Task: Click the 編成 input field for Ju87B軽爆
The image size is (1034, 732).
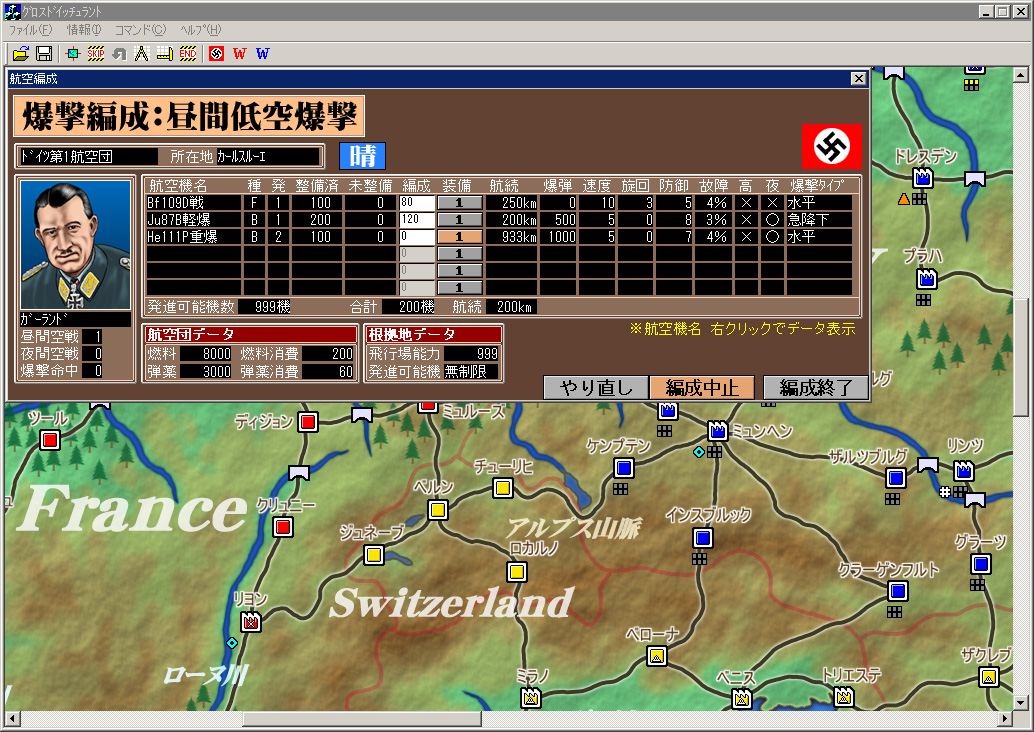Action: point(417,220)
